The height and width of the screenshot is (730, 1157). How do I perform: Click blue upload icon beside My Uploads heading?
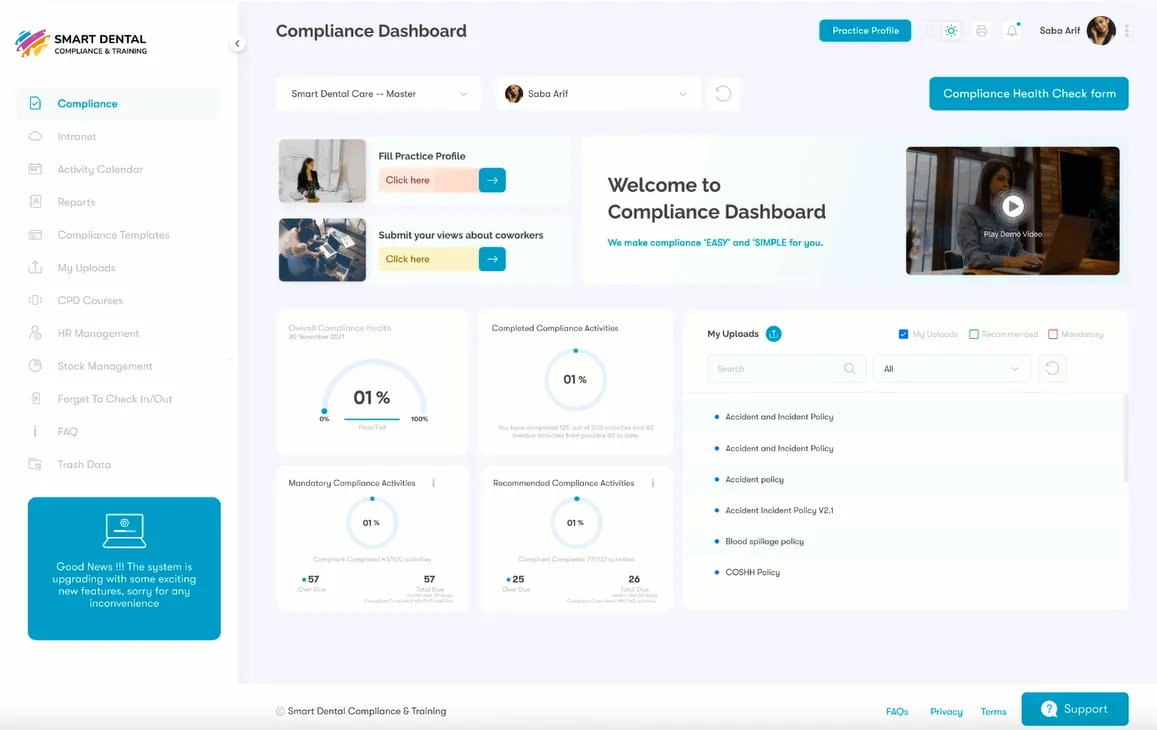click(x=773, y=334)
